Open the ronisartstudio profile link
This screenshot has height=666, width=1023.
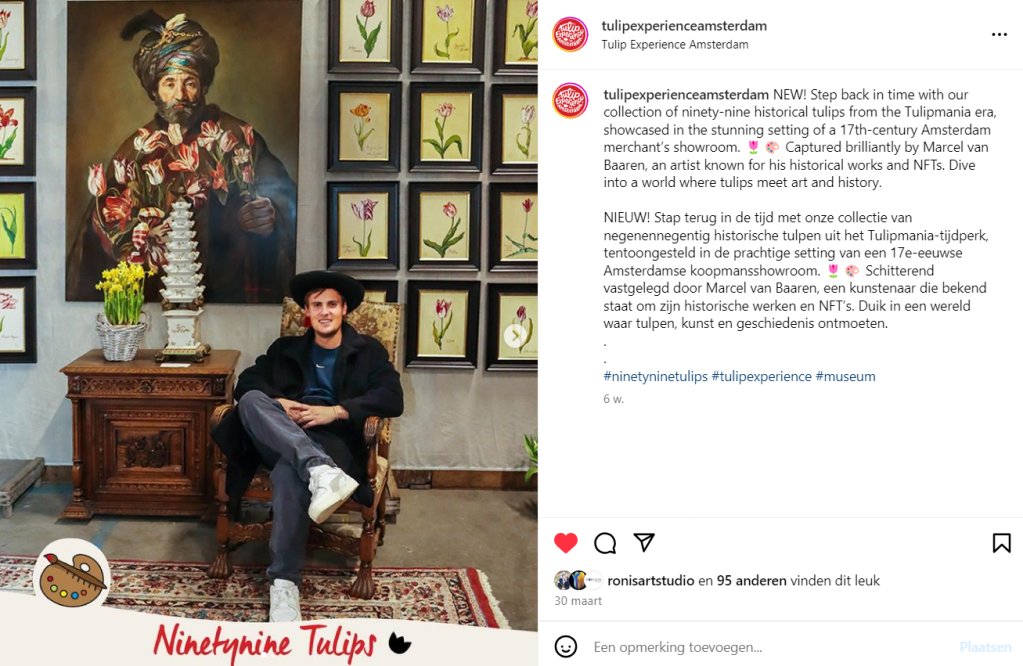click(650, 581)
